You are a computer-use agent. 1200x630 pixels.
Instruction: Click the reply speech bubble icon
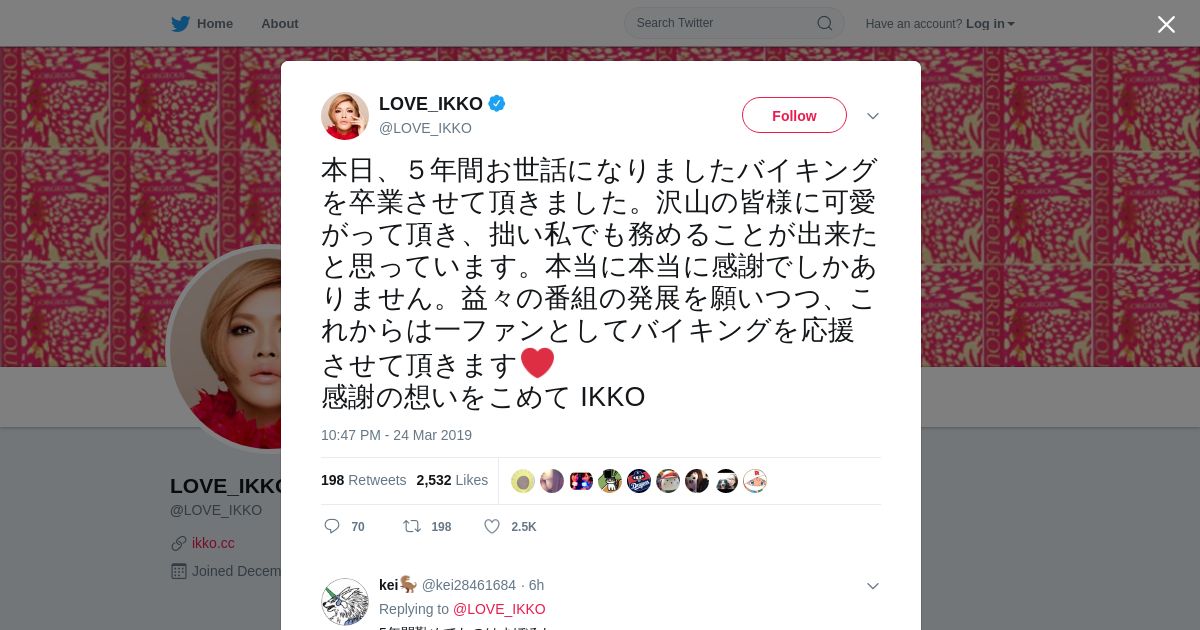[x=332, y=526]
